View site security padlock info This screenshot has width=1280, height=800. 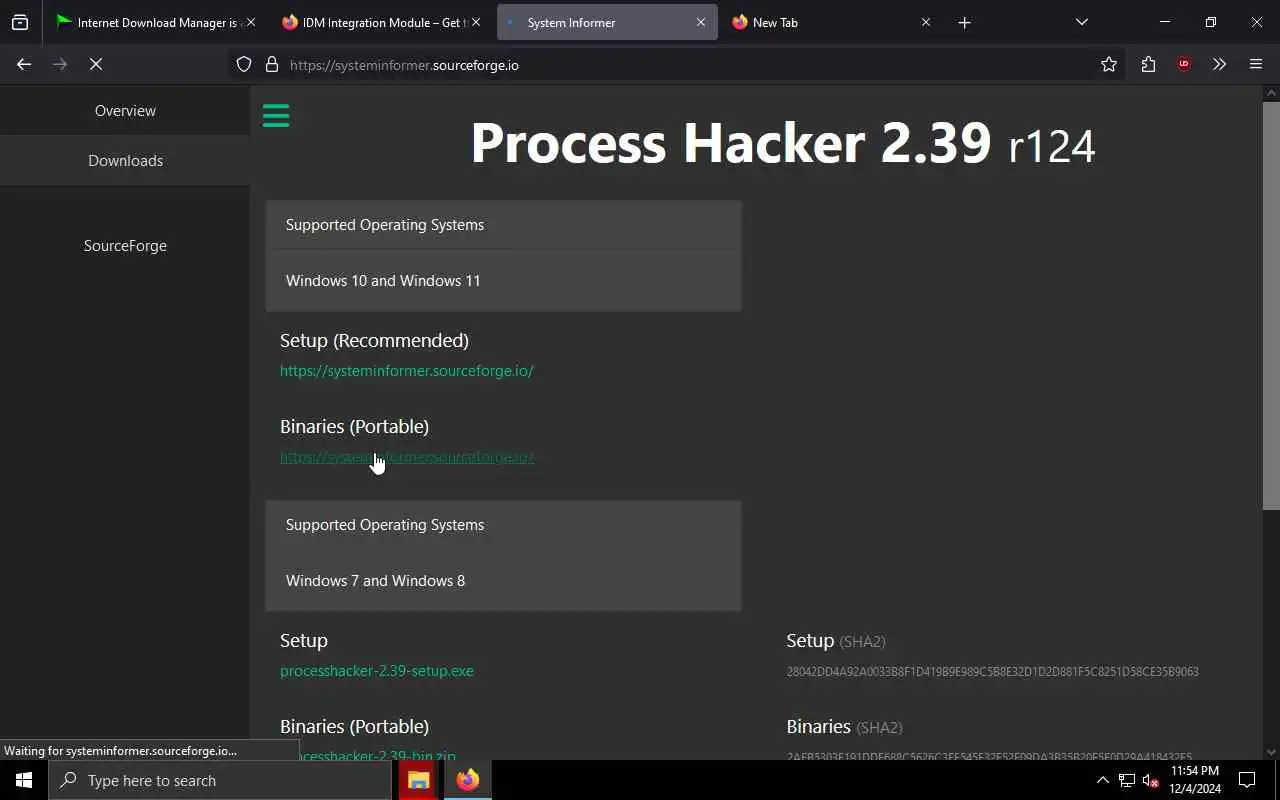[x=271, y=65]
